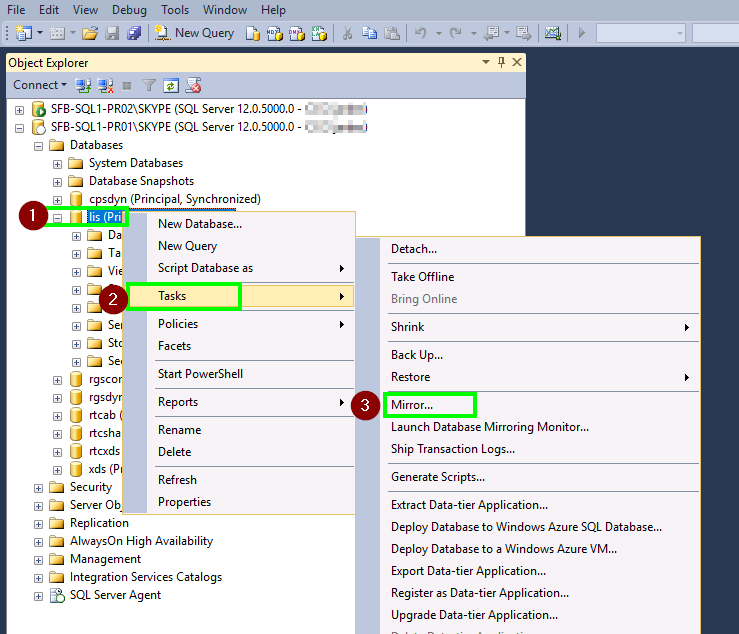739x634 pixels.
Task: Select the Management folder row
Action: (105, 559)
